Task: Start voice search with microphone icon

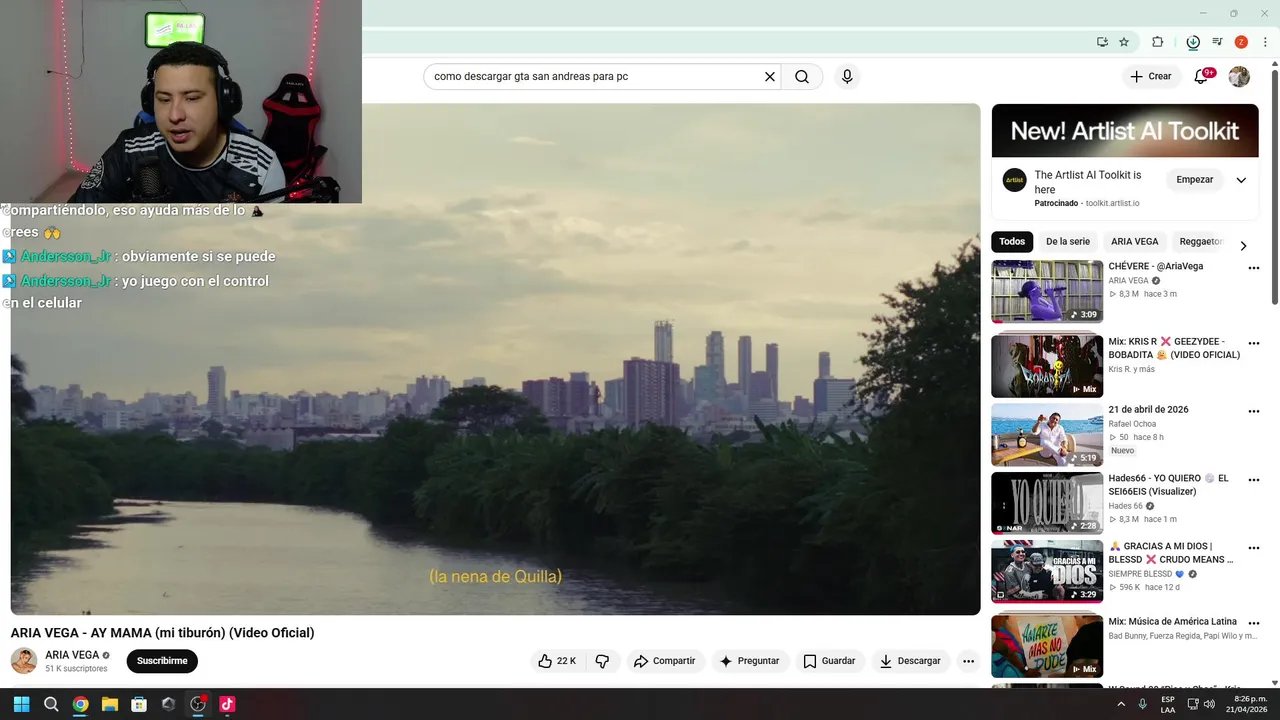Action: click(847, 76)
